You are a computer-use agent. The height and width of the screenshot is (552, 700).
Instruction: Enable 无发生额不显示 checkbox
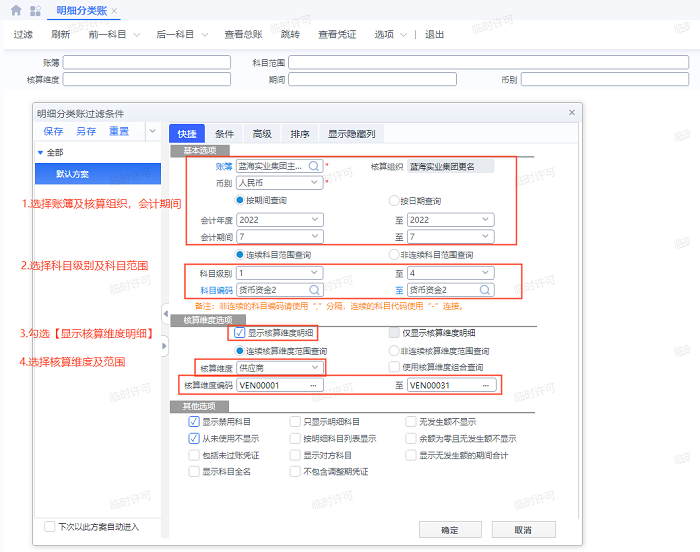pyautogui.click(x=411, y=422)
